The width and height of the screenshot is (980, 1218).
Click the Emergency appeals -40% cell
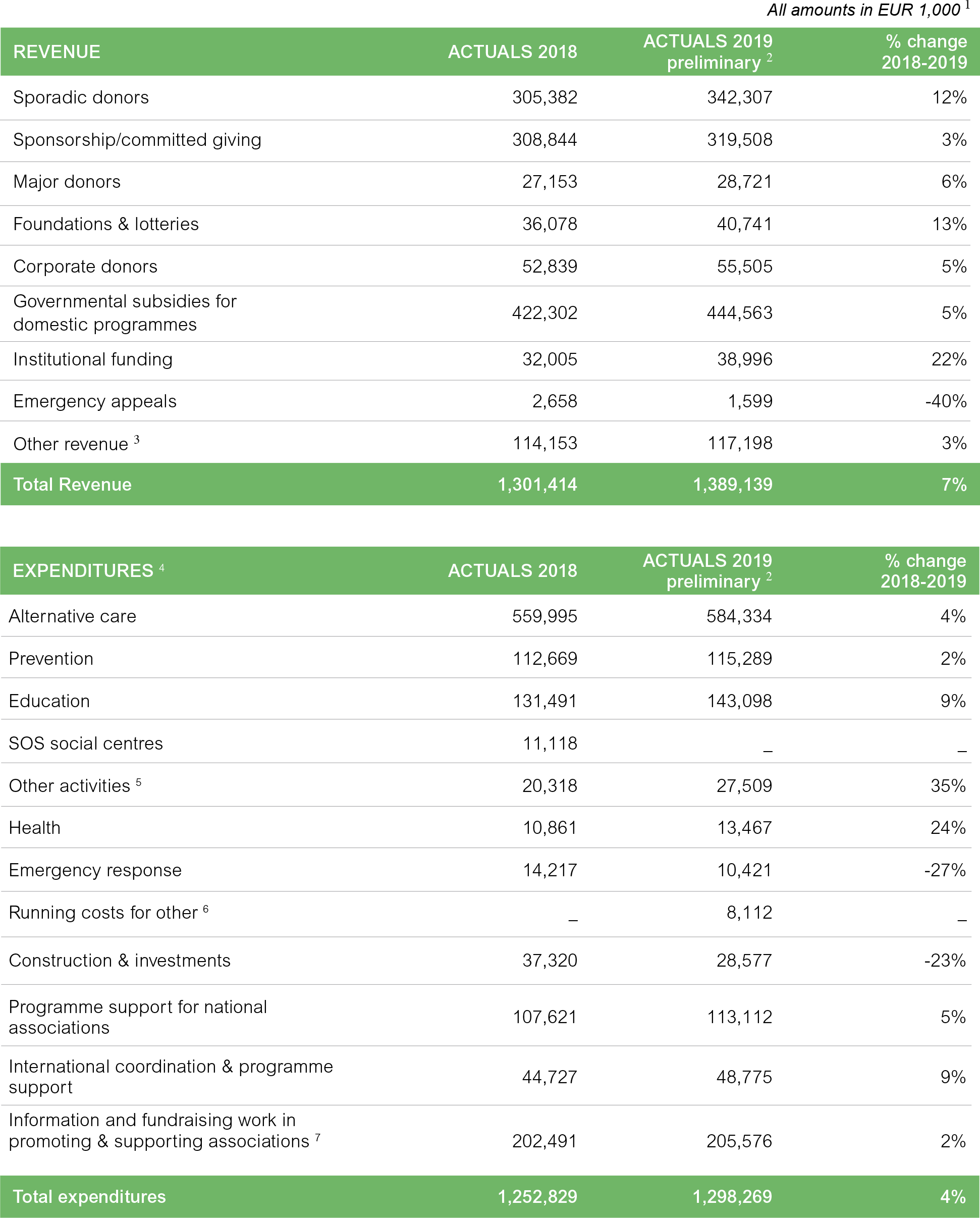[x=946, y=402]
